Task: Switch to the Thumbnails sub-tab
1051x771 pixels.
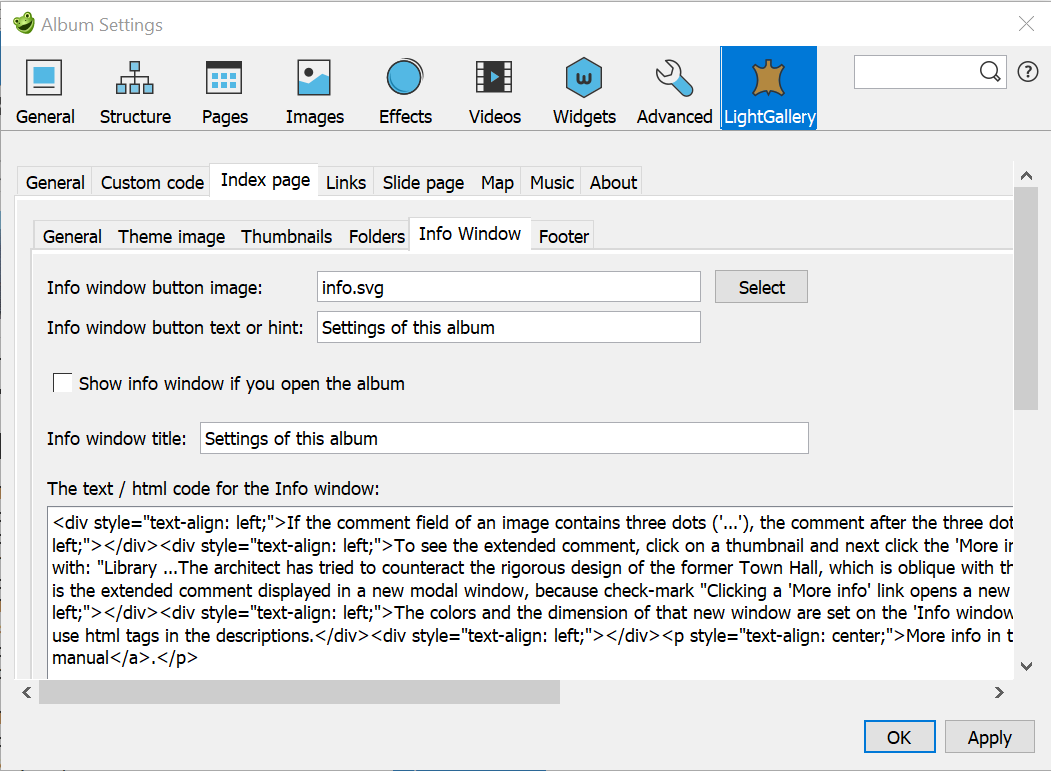Action: coord(286,236)
